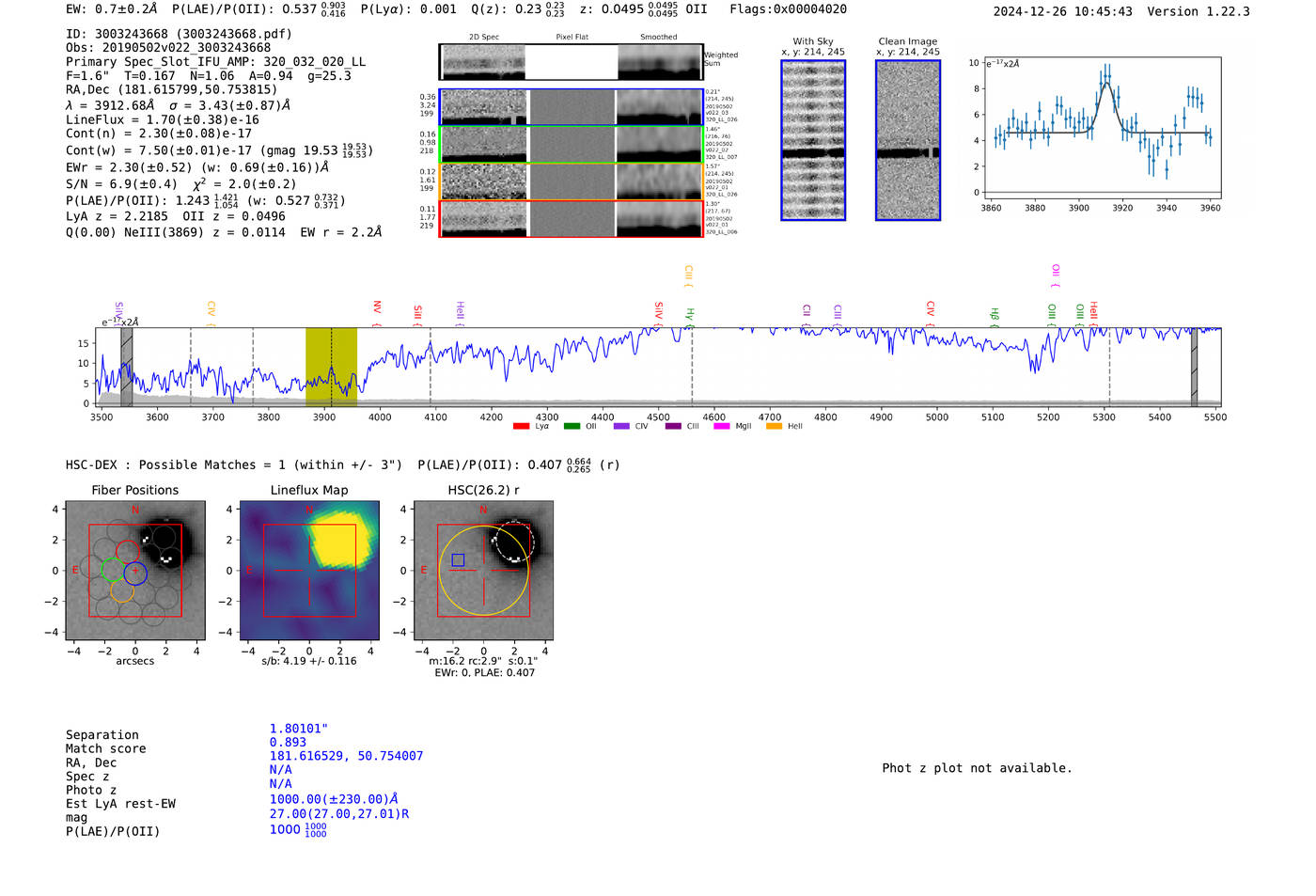Click the purple CIV legend swatch
Image resolution: width=1316 pixels, height=896 pixels.
tap(621, 427)
